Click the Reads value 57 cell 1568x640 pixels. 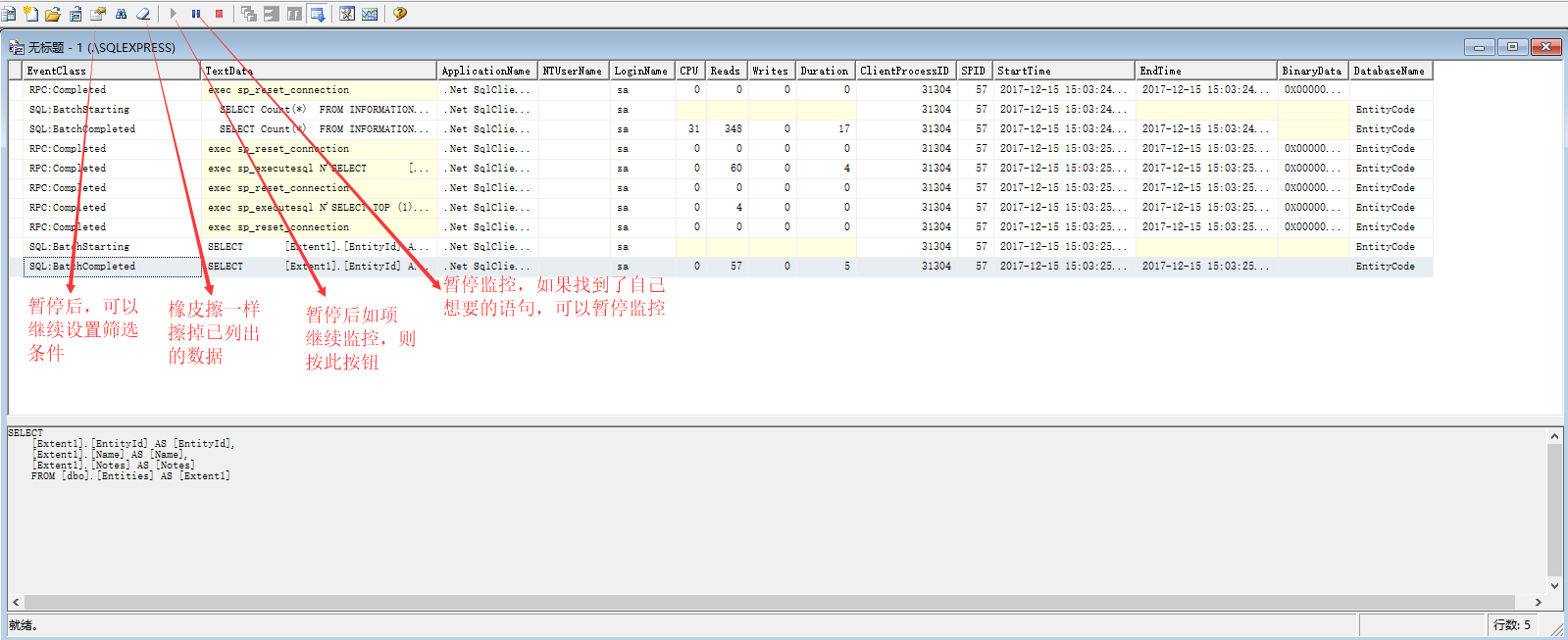tap(727, 267)
